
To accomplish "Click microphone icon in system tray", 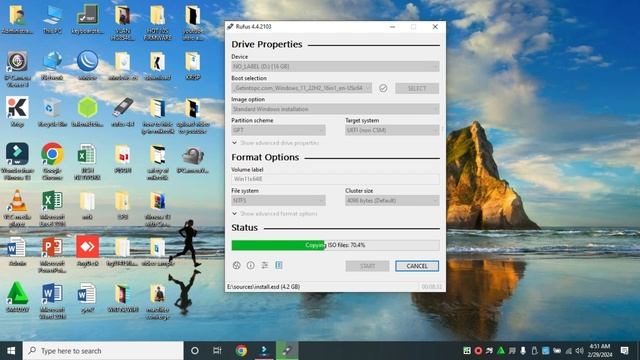I will [523, 351].
